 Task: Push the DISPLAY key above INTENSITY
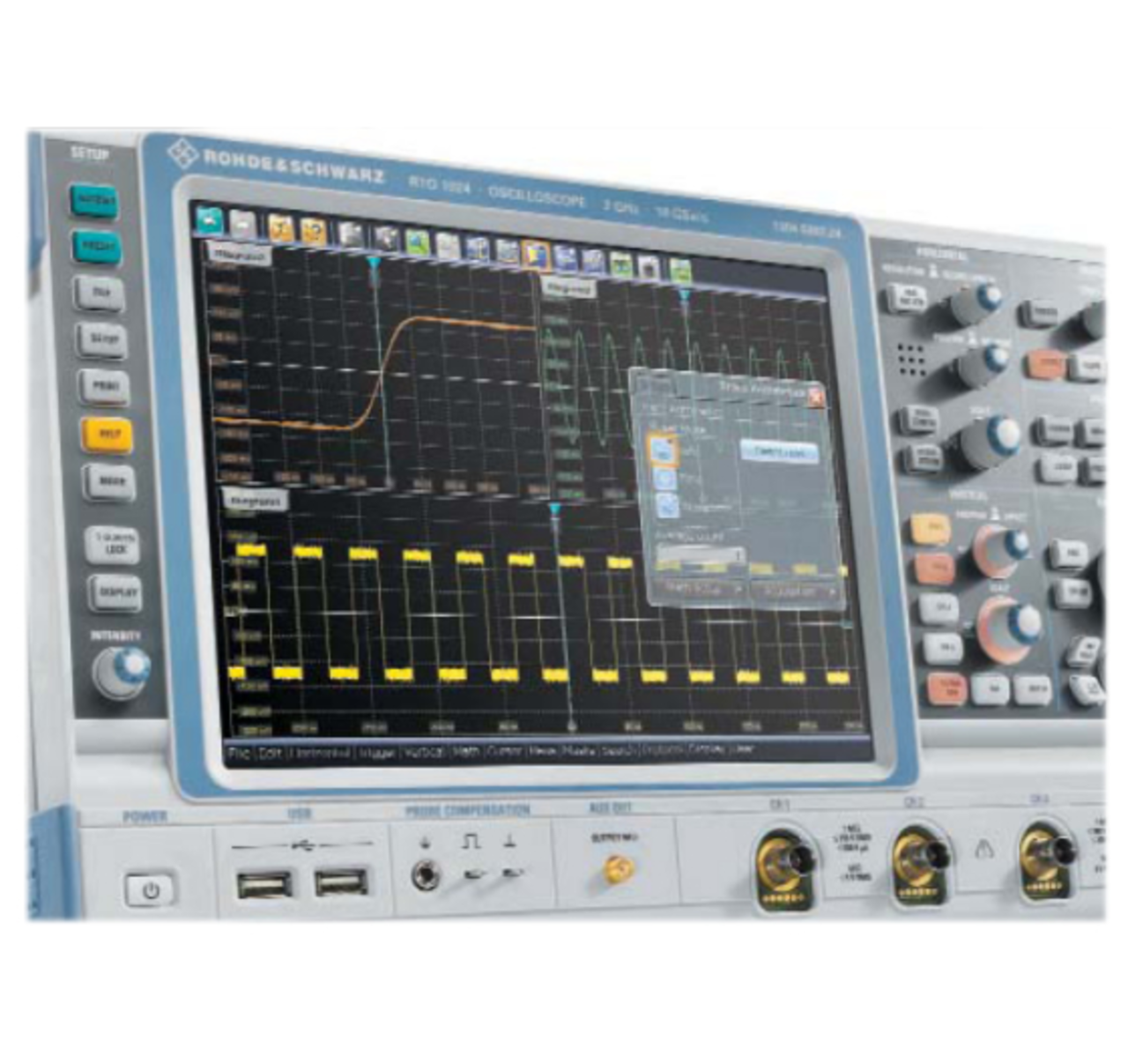click(x=115, y=592)
